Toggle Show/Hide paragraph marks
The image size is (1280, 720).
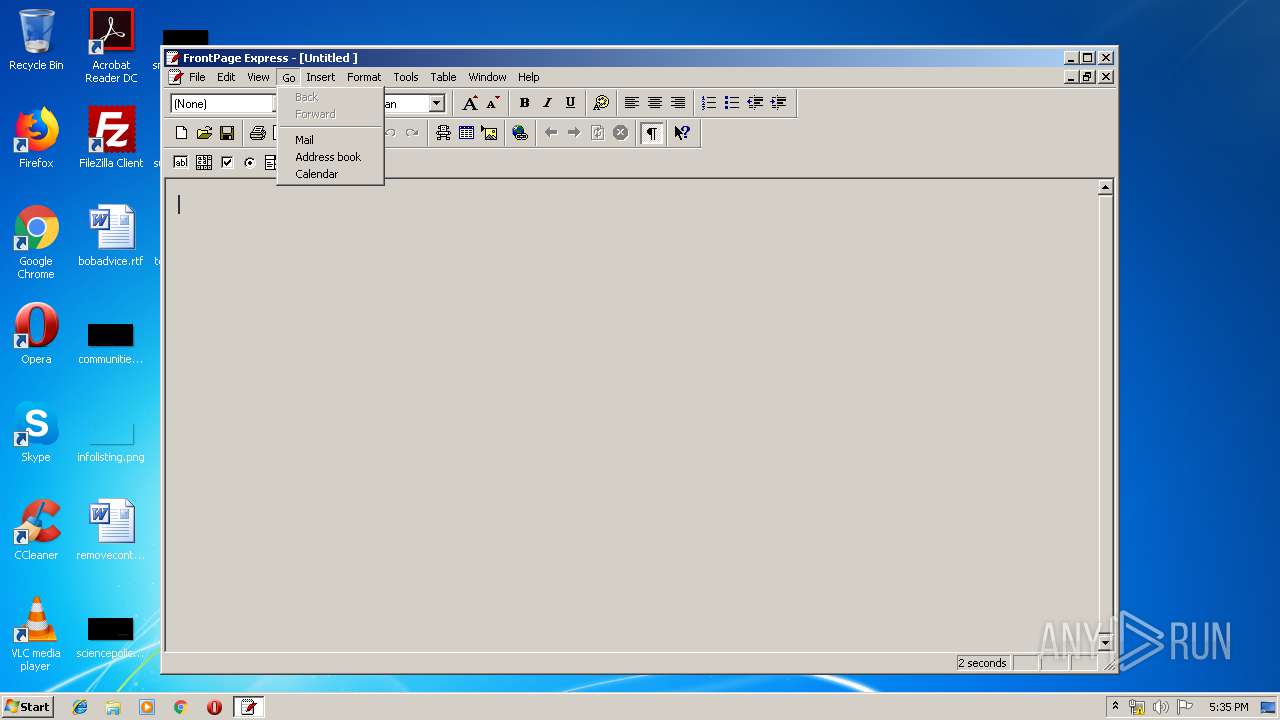click(x=651, y=133)
